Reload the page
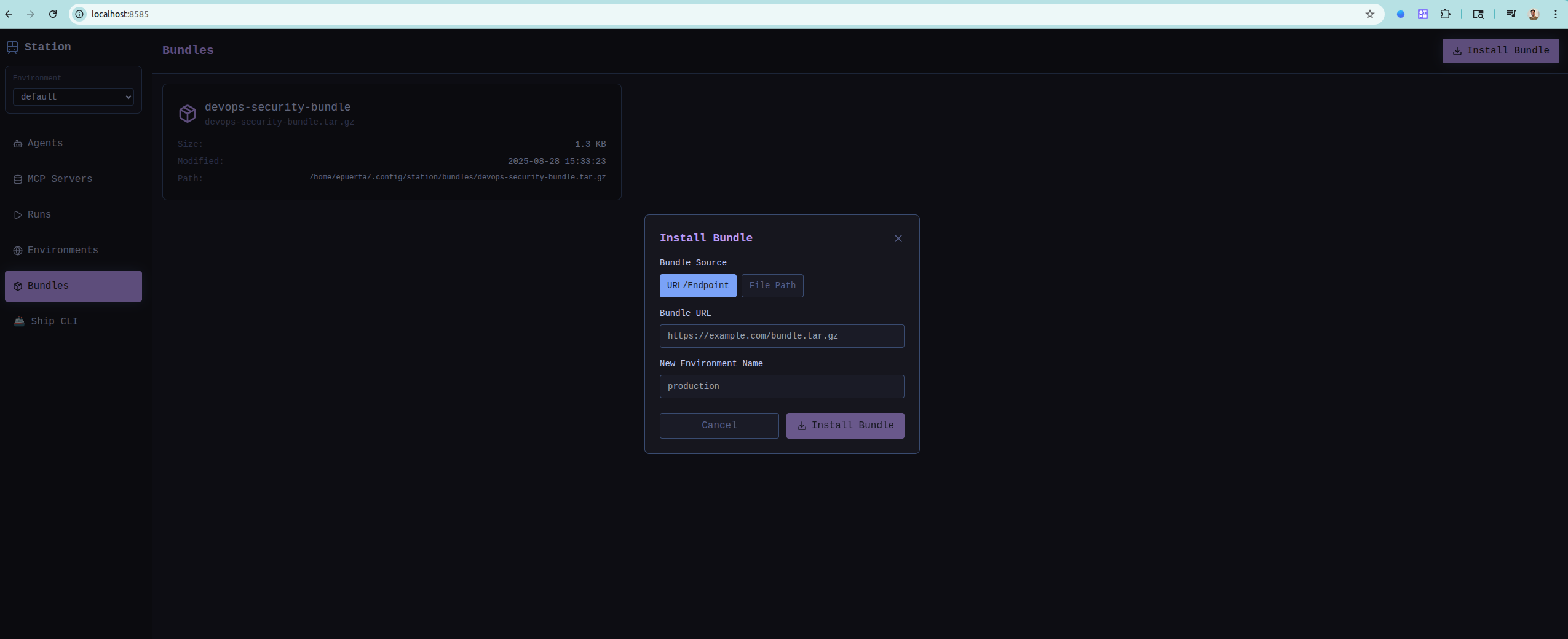Image resolution: width=1568 pixels, height=639 pixels. [53, 14]
